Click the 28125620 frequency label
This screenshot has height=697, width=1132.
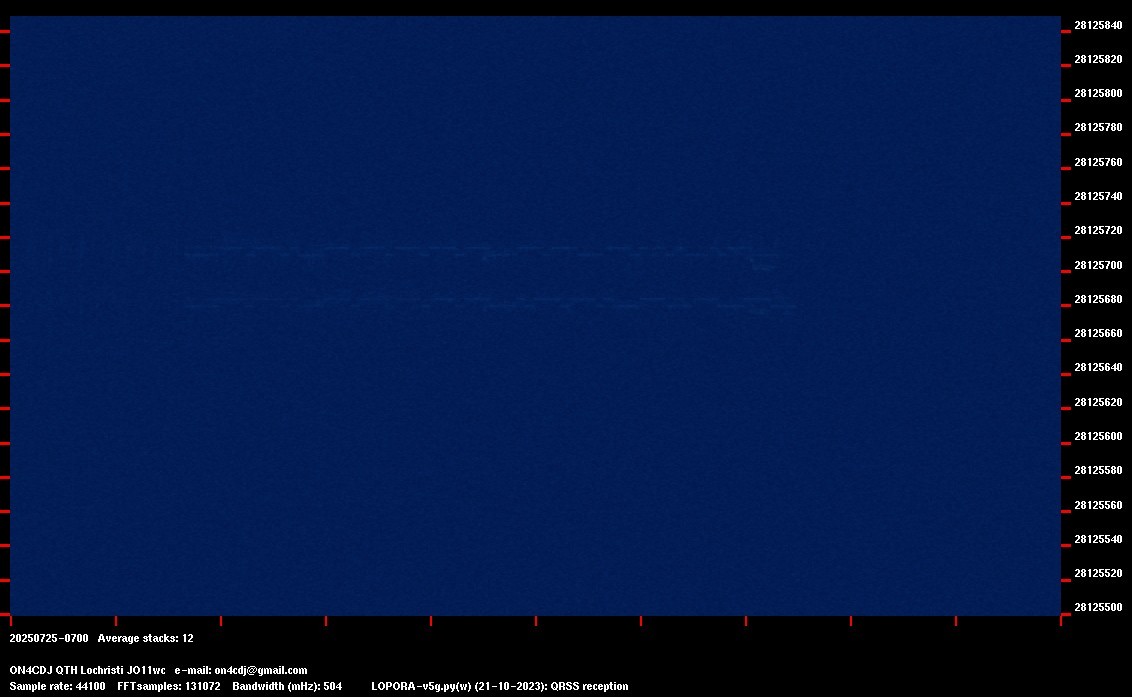tap(1098, 402)
